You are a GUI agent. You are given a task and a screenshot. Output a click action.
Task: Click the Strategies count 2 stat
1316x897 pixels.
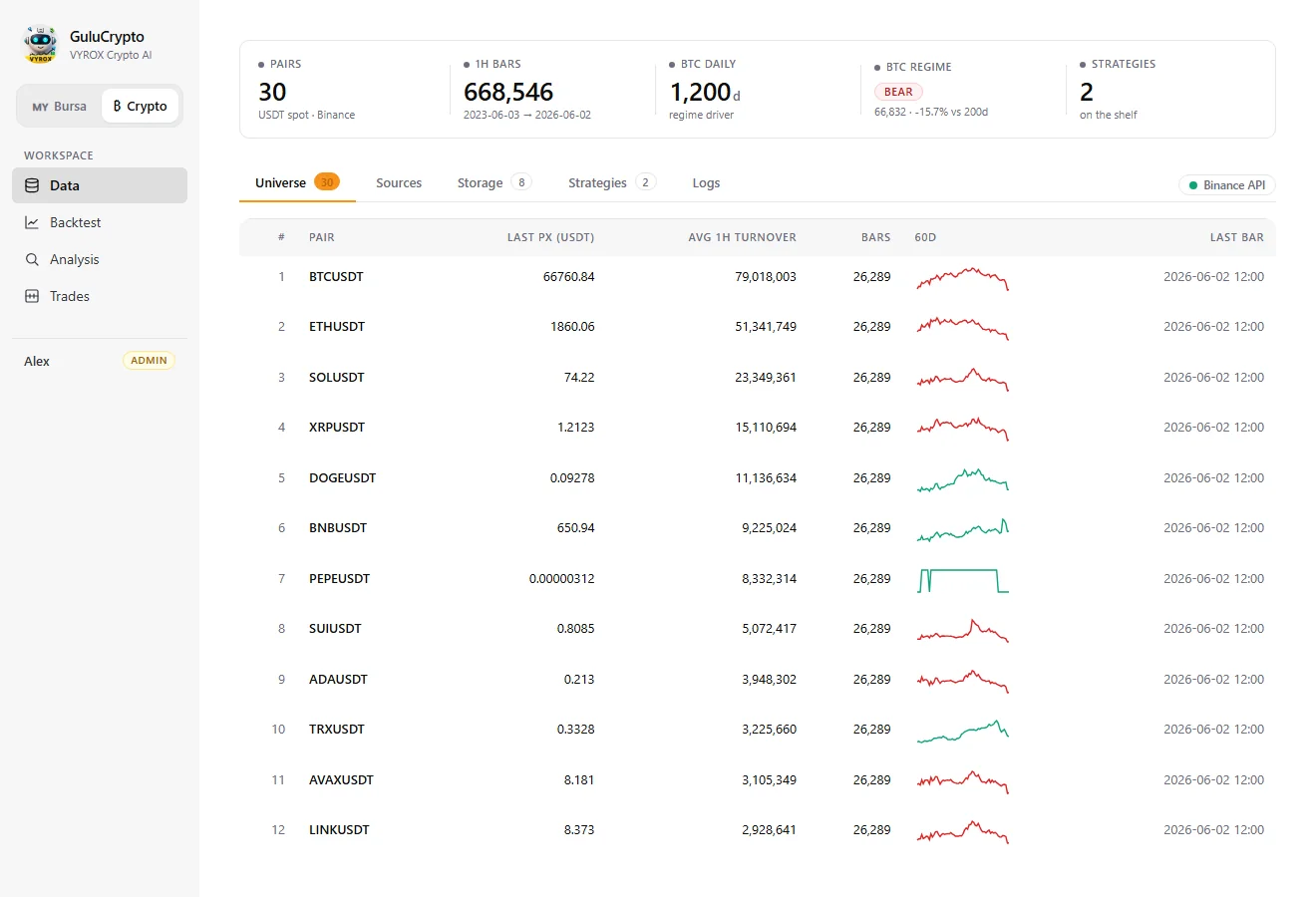tap(1087, 93)
